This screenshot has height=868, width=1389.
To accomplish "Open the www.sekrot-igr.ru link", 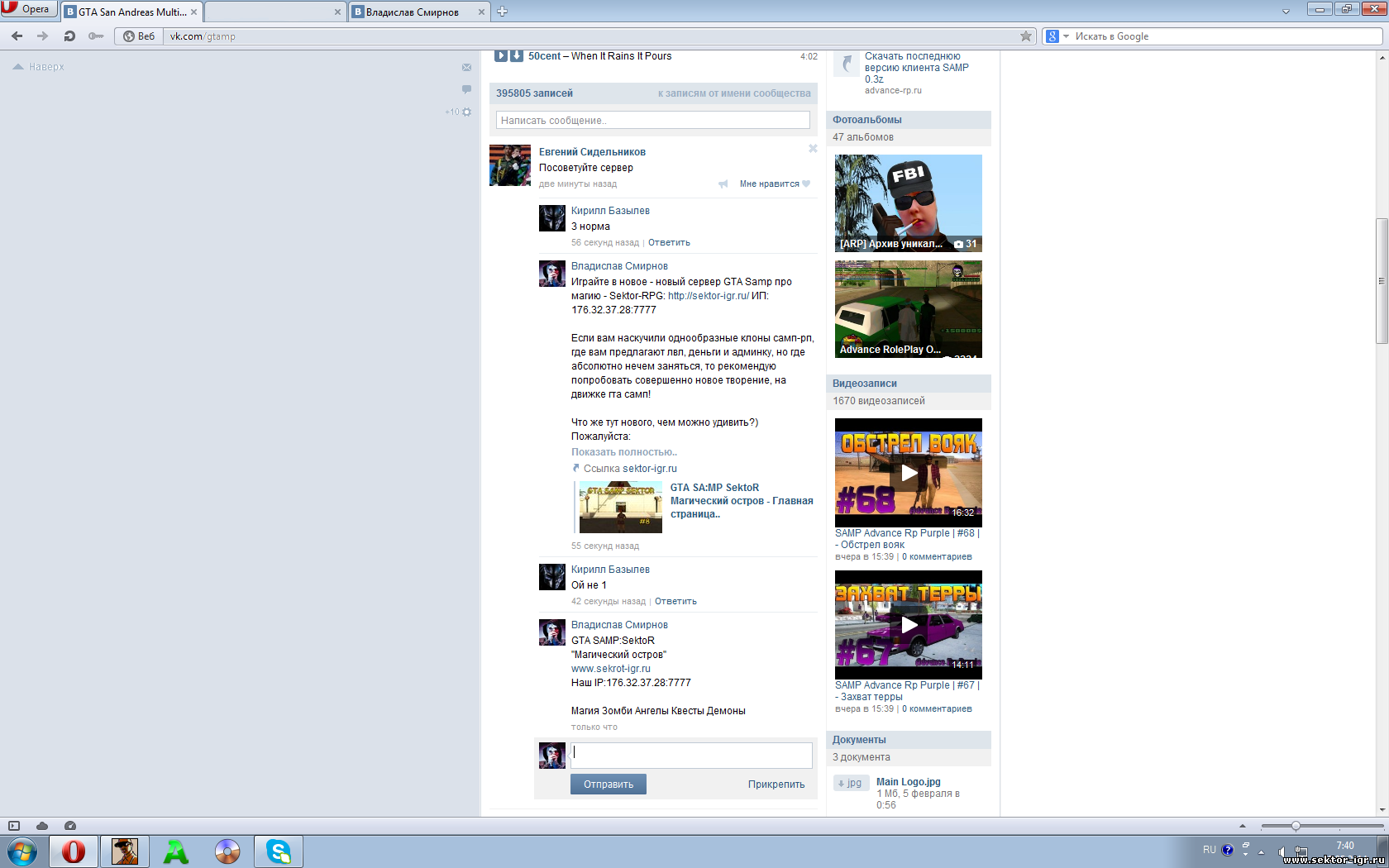I will pyautogui.click(x=611, y=669).
